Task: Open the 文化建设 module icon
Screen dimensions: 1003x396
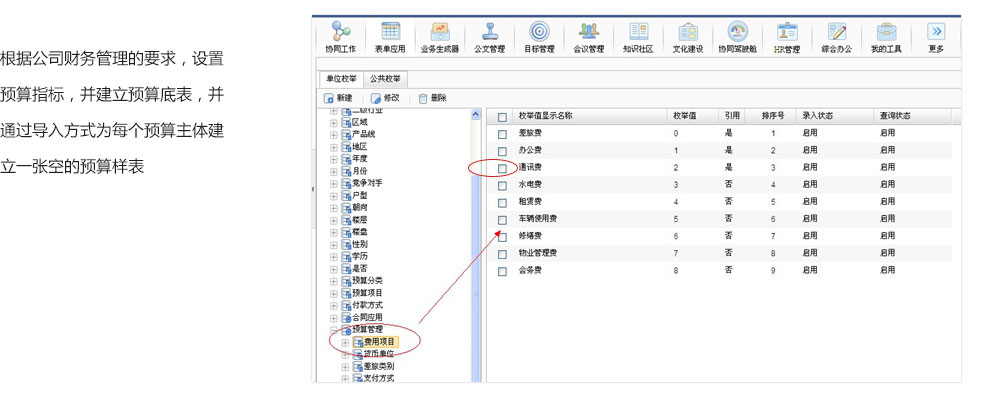Action: [x=688, y=31]
